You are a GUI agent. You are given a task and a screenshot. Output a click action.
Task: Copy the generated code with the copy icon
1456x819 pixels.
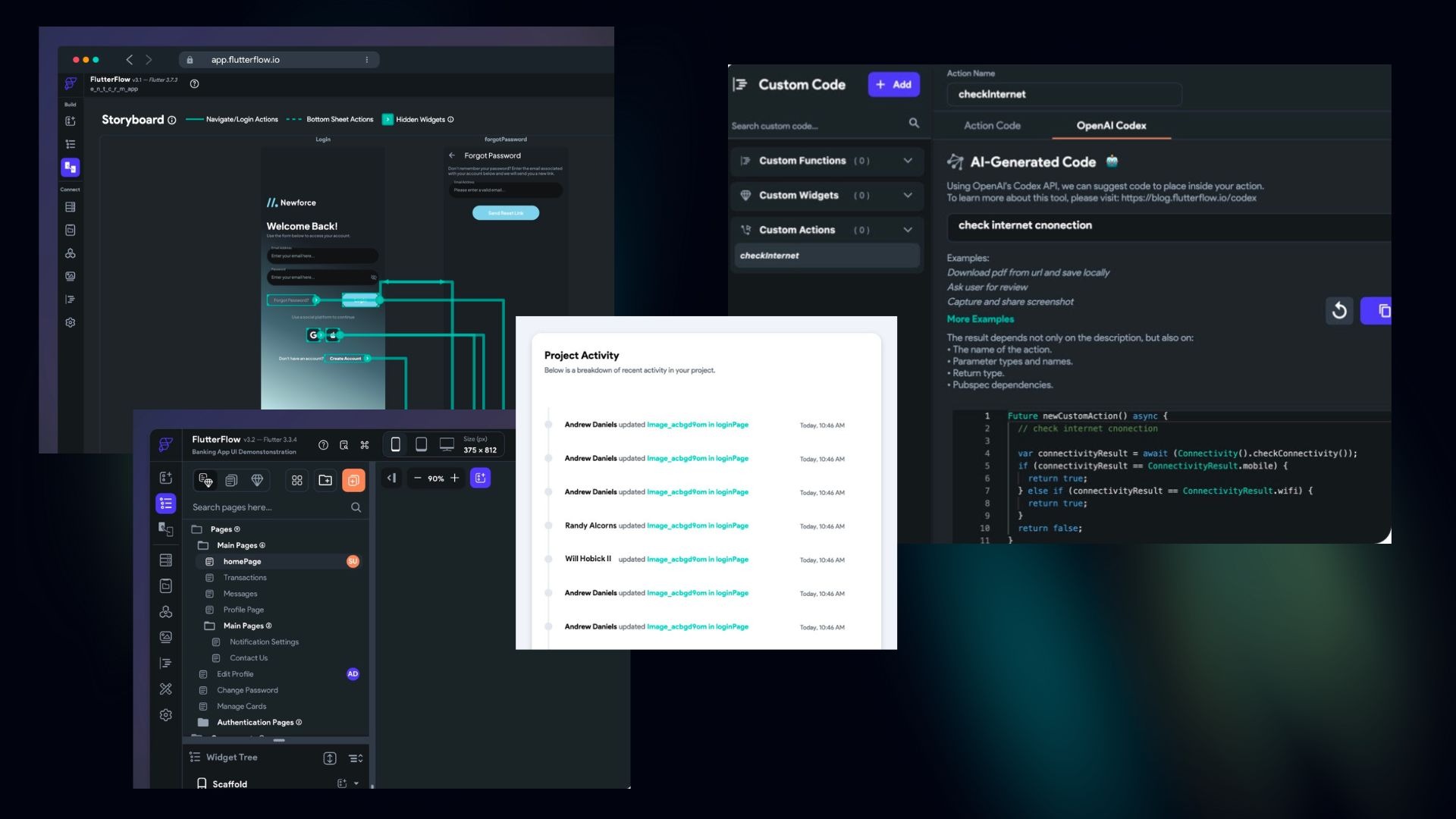point(1385,310)
